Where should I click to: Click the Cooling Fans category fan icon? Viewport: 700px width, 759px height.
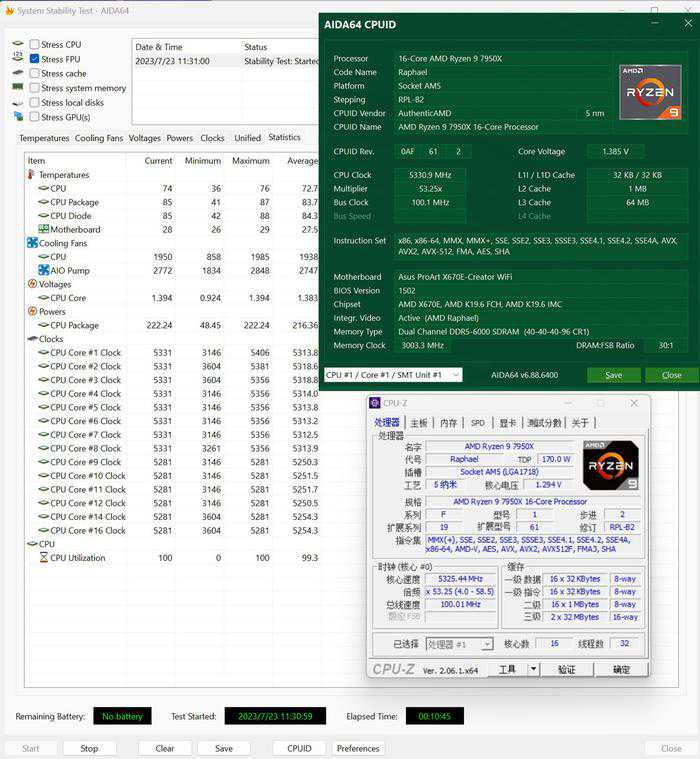tap(32, 243)
